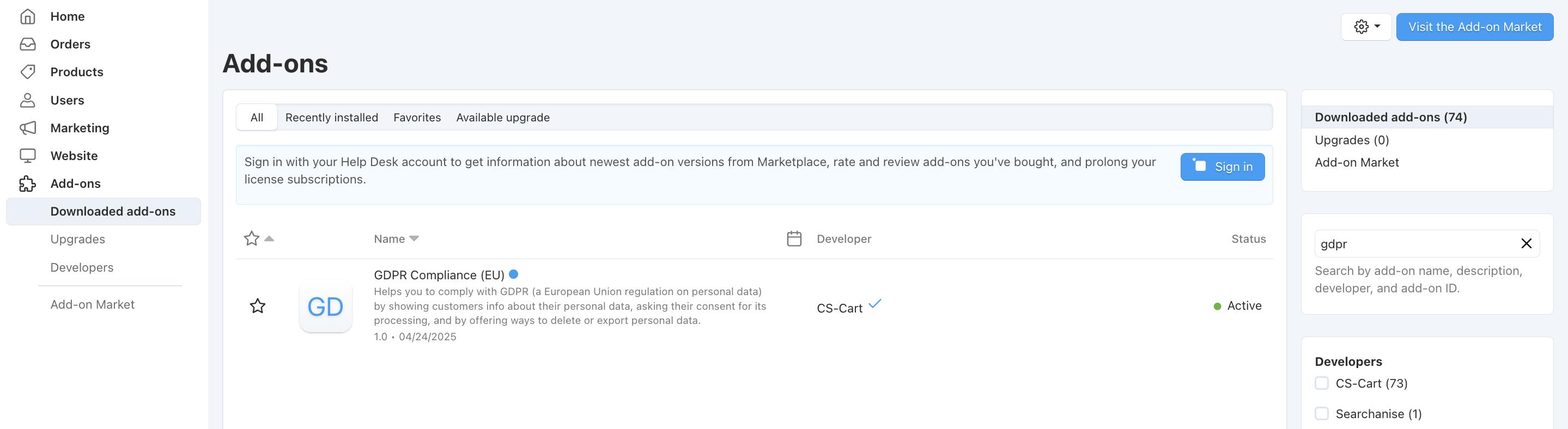Click the Add-ons sidebar label

point(76,184)
